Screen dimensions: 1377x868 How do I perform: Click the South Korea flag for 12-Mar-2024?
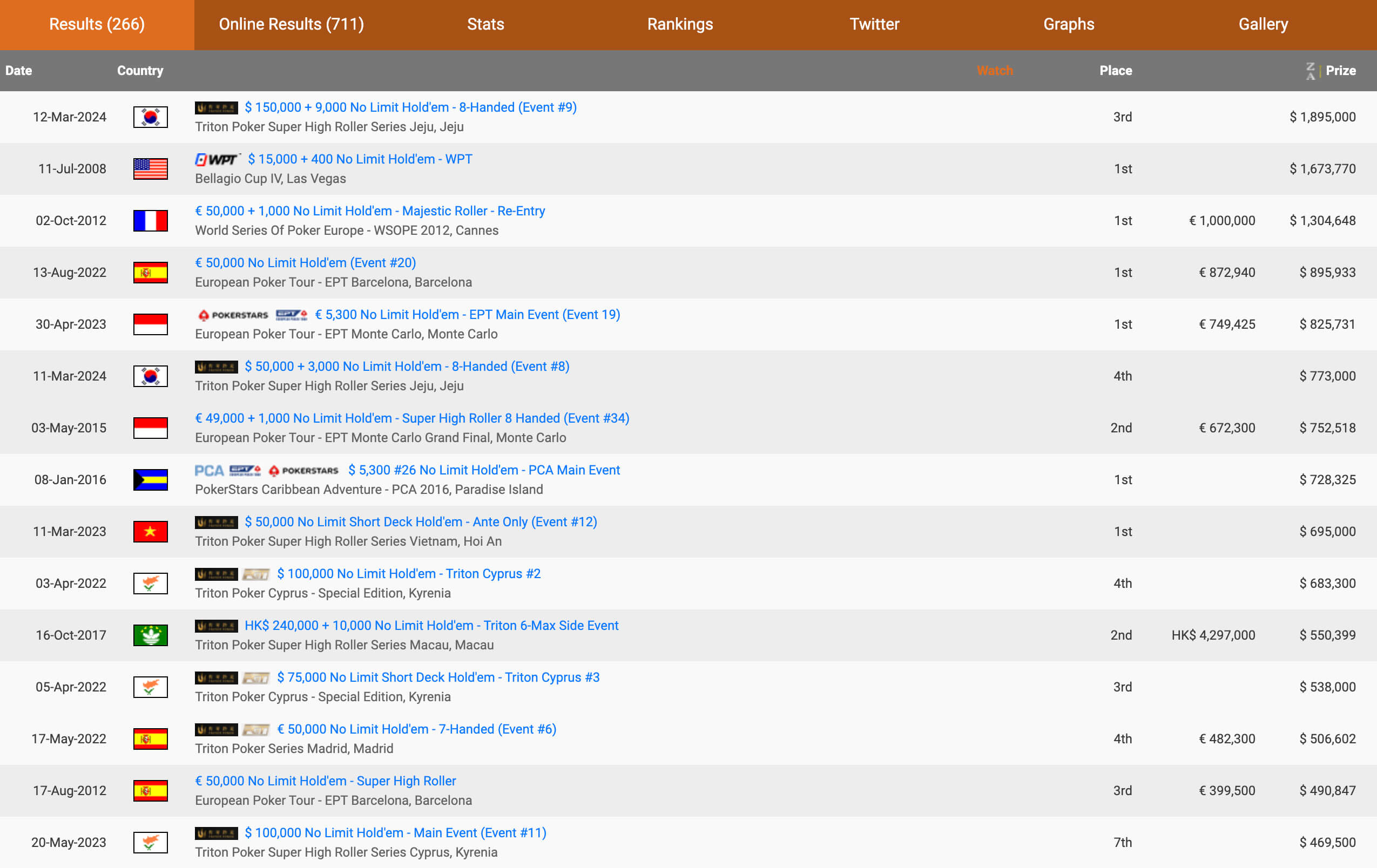151,117
